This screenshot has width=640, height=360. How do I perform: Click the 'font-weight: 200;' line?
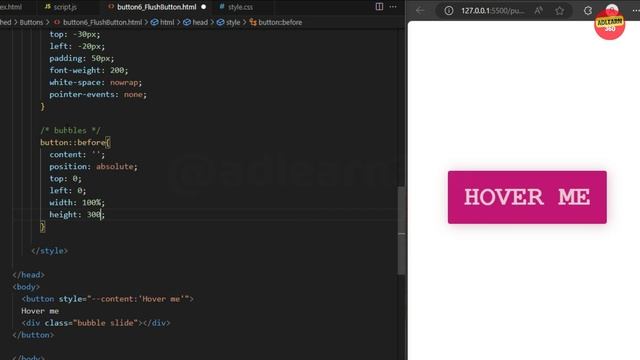89,70
